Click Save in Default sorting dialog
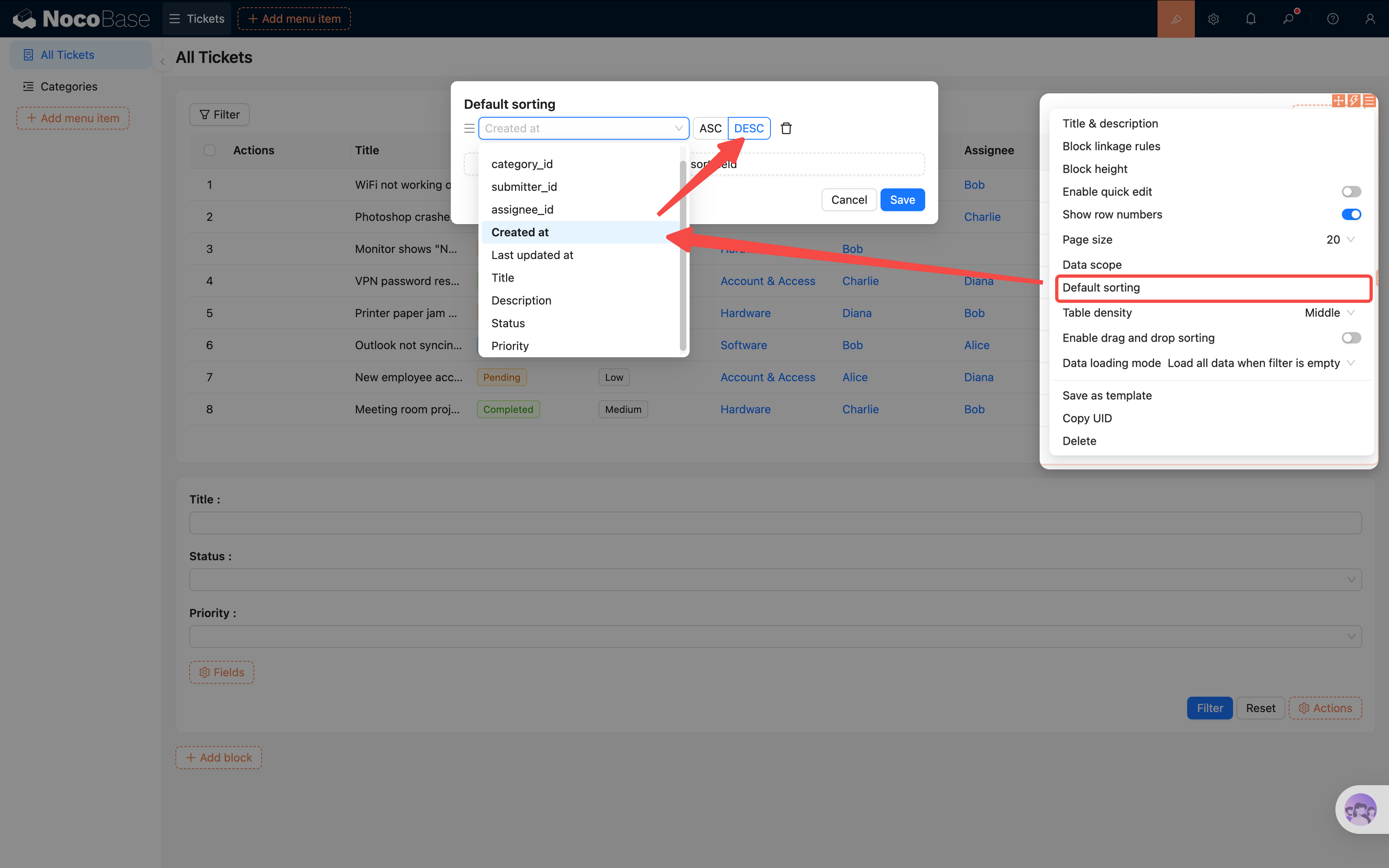 902,200
